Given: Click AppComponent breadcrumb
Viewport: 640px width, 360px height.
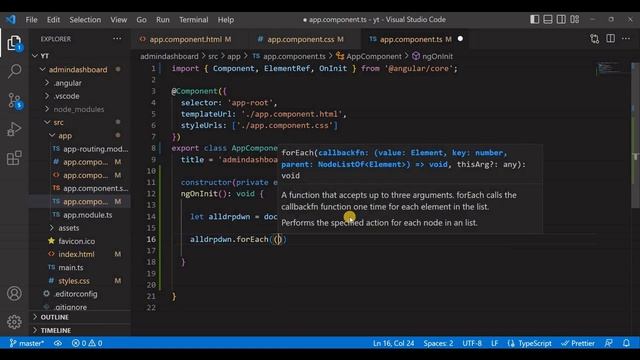Looking at the screenshot, I should click(x=369, y=56).
